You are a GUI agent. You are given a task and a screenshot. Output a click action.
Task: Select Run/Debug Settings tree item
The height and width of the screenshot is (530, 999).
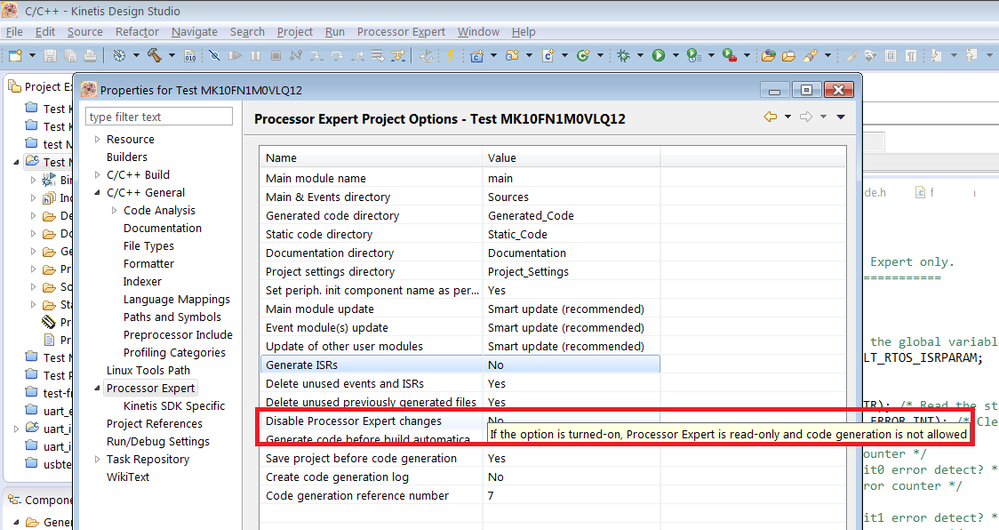point(158,441)
